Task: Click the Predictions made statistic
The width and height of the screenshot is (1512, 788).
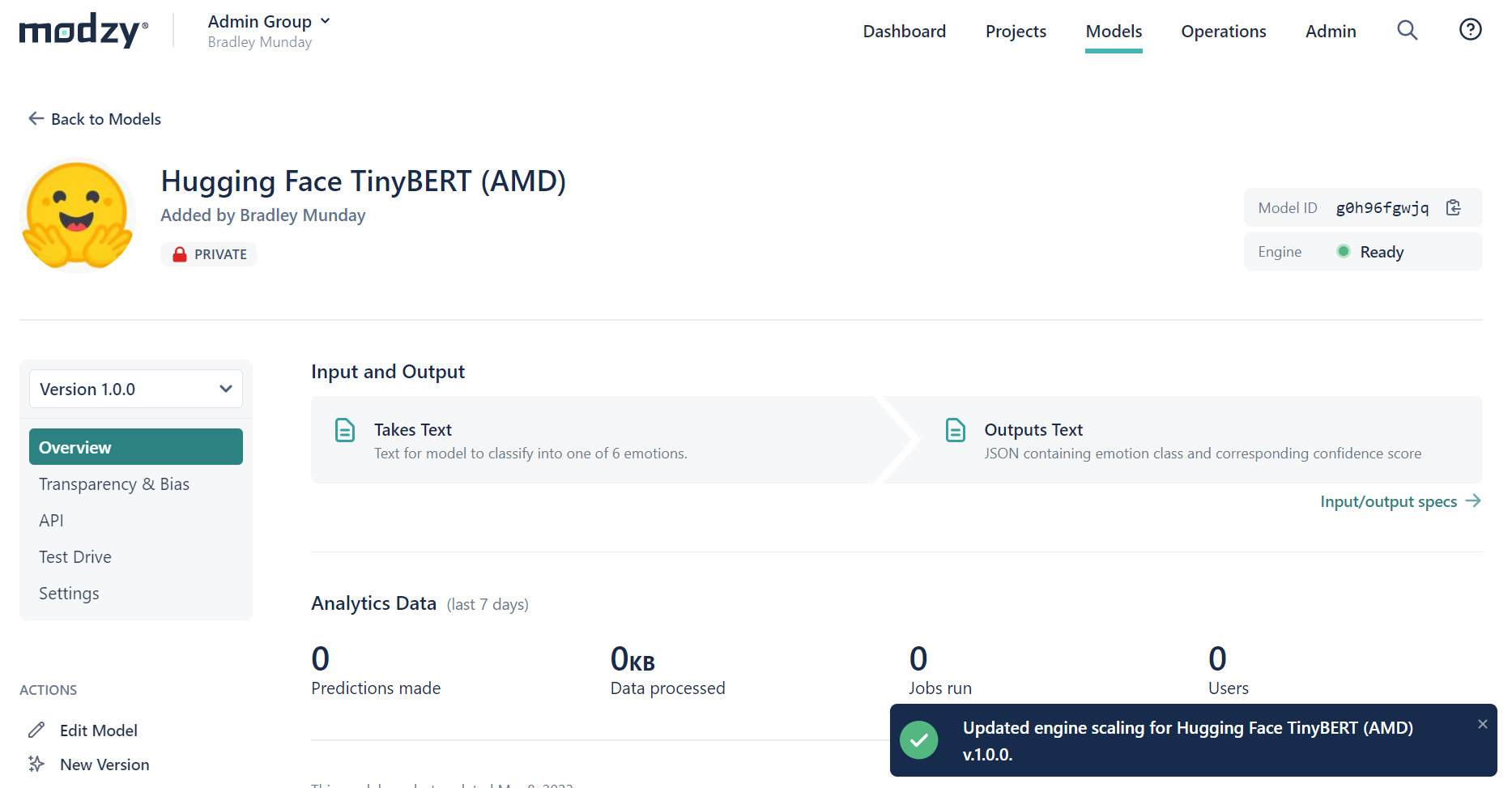Action: (x=376, y=671)
